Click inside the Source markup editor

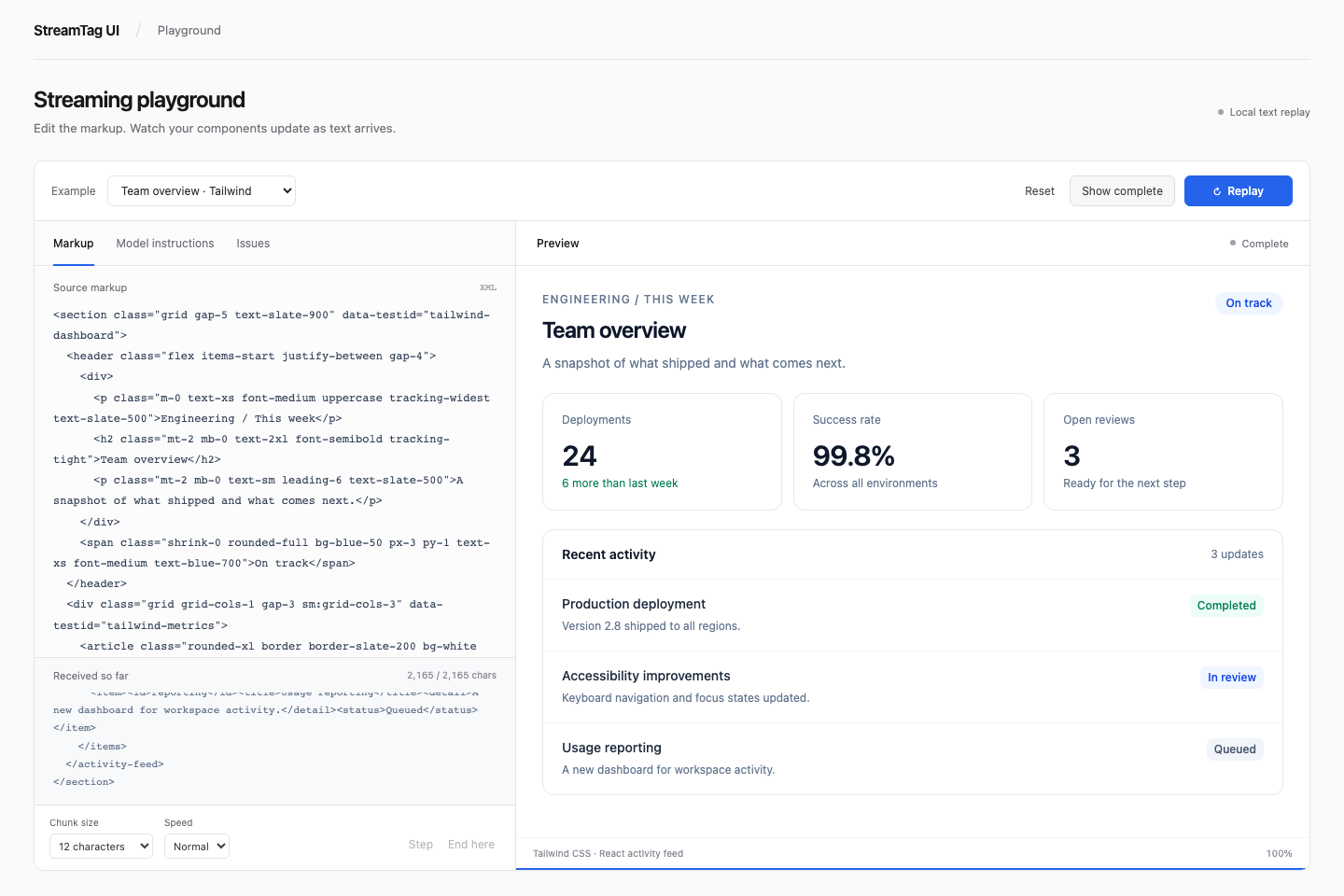pyautogui.click(x=275, y=480)
